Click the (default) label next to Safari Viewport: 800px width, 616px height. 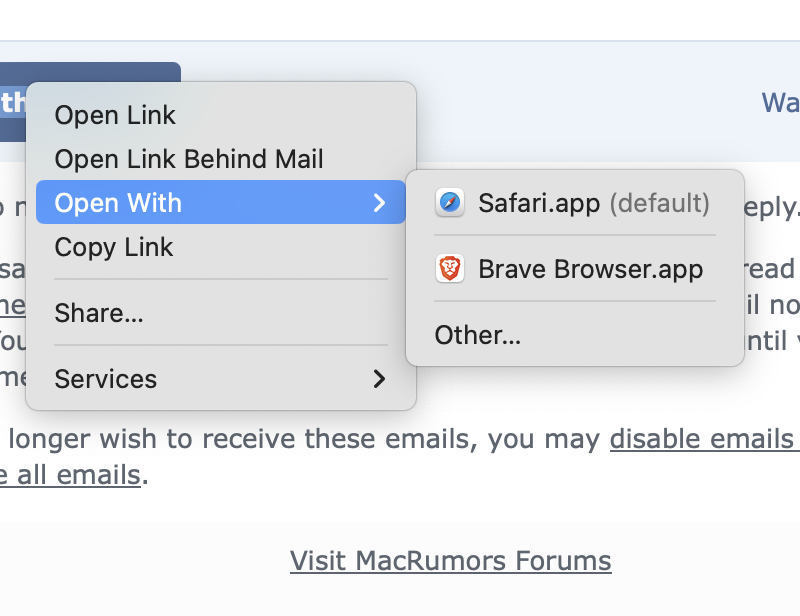[x=660, y=203]
